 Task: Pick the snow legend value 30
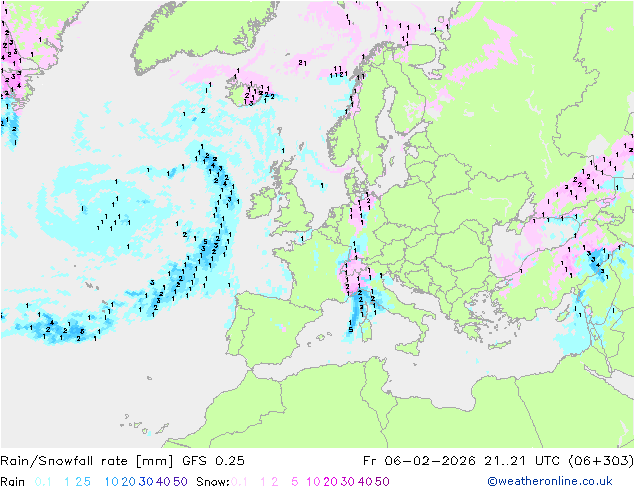pos(347,482)
